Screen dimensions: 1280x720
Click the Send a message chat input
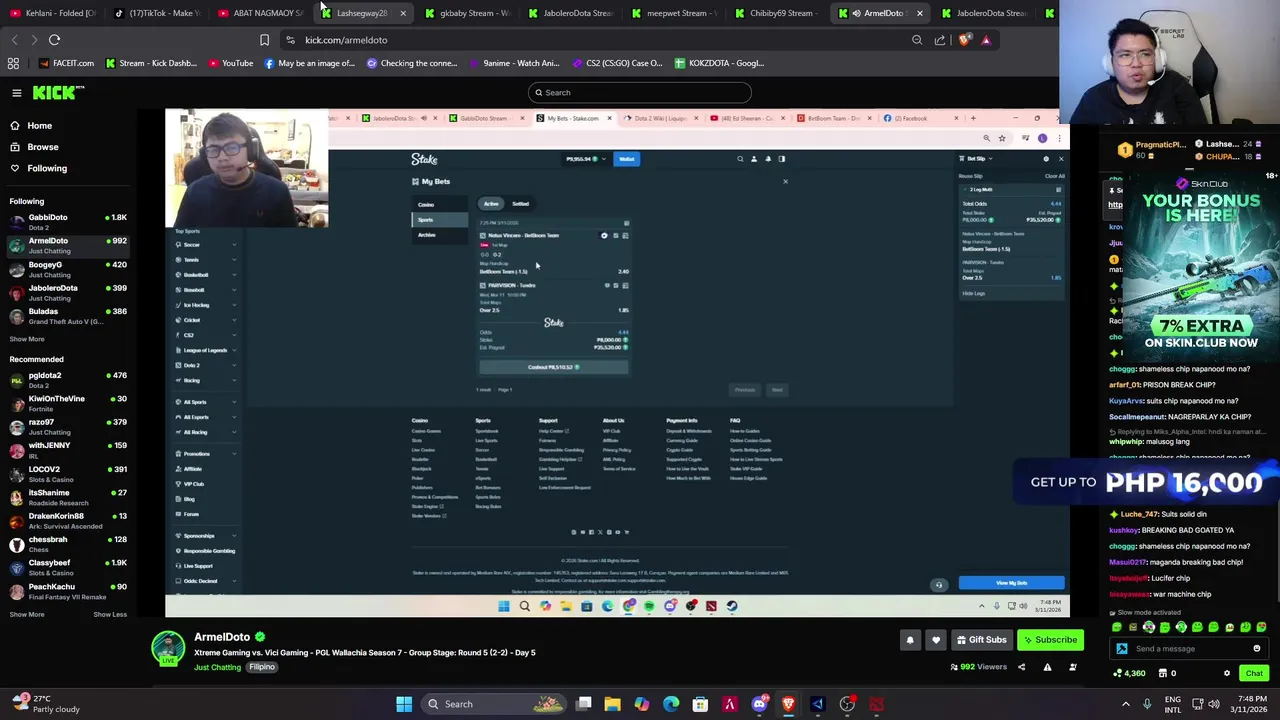1190,649
